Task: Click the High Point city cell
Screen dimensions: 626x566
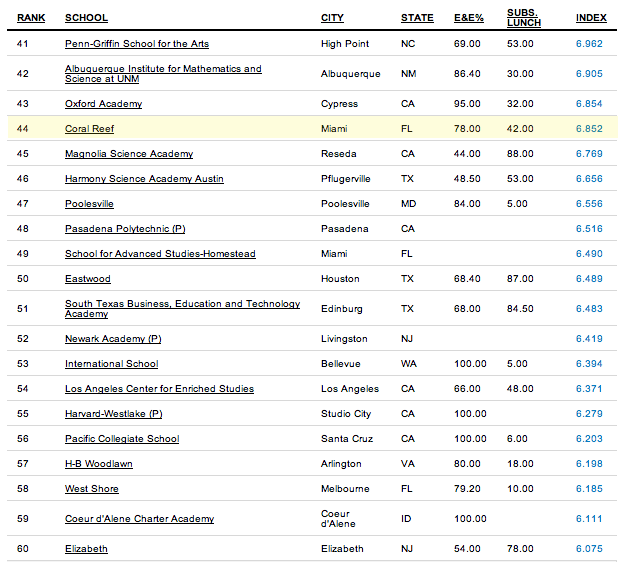Action: click(345, 44)
